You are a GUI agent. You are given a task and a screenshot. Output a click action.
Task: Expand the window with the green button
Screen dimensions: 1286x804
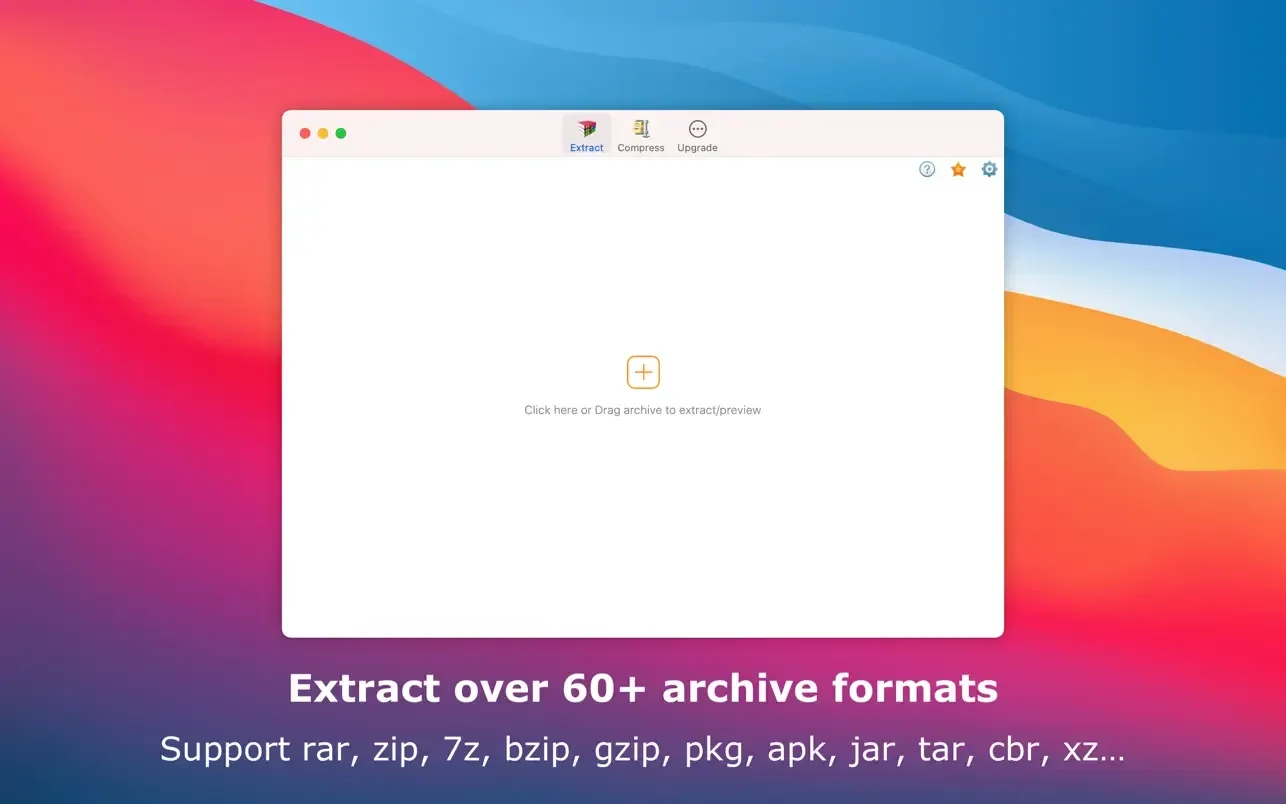(340, 132)
